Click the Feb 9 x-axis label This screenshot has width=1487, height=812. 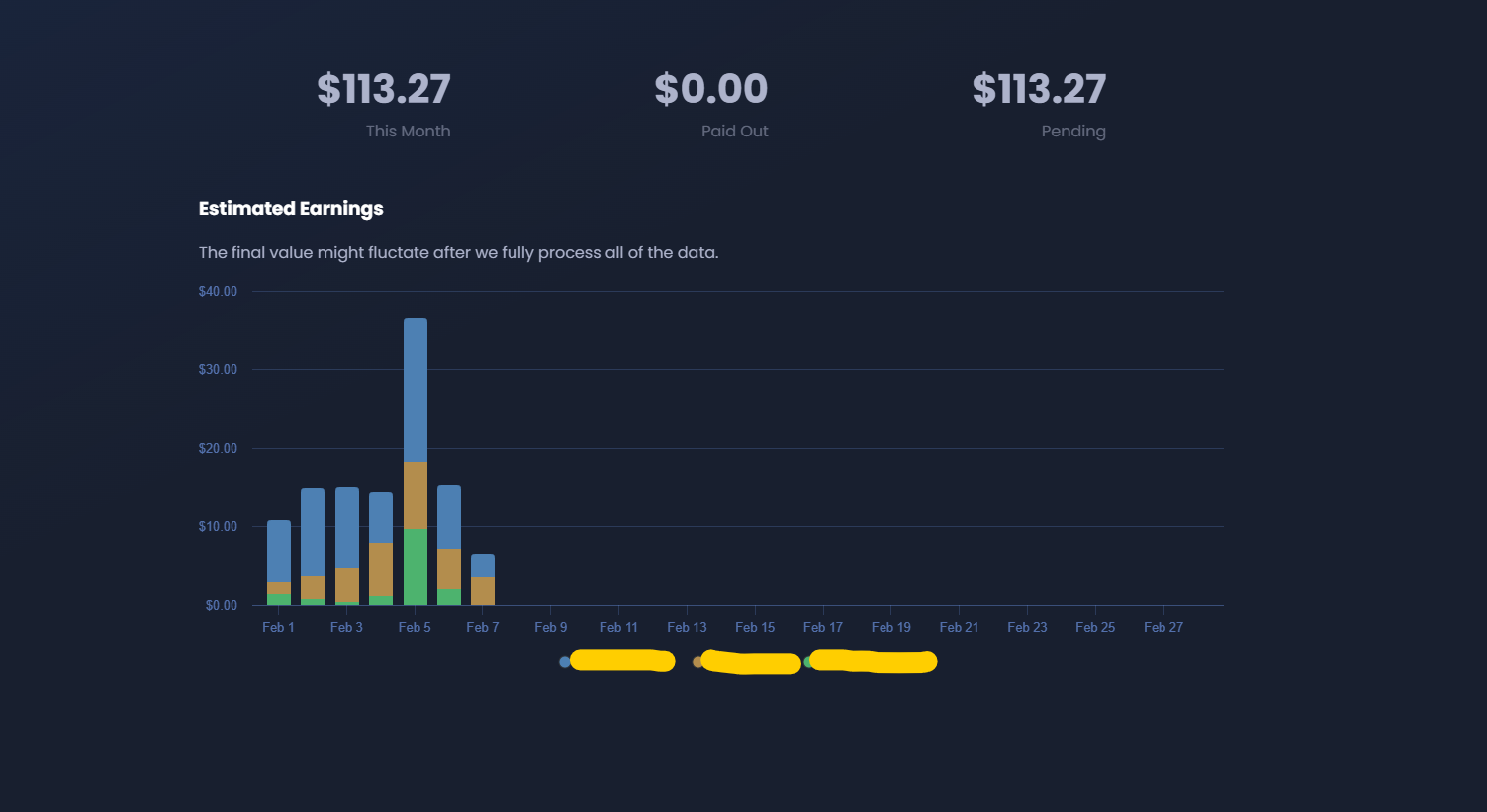click(x=550, y=627)
